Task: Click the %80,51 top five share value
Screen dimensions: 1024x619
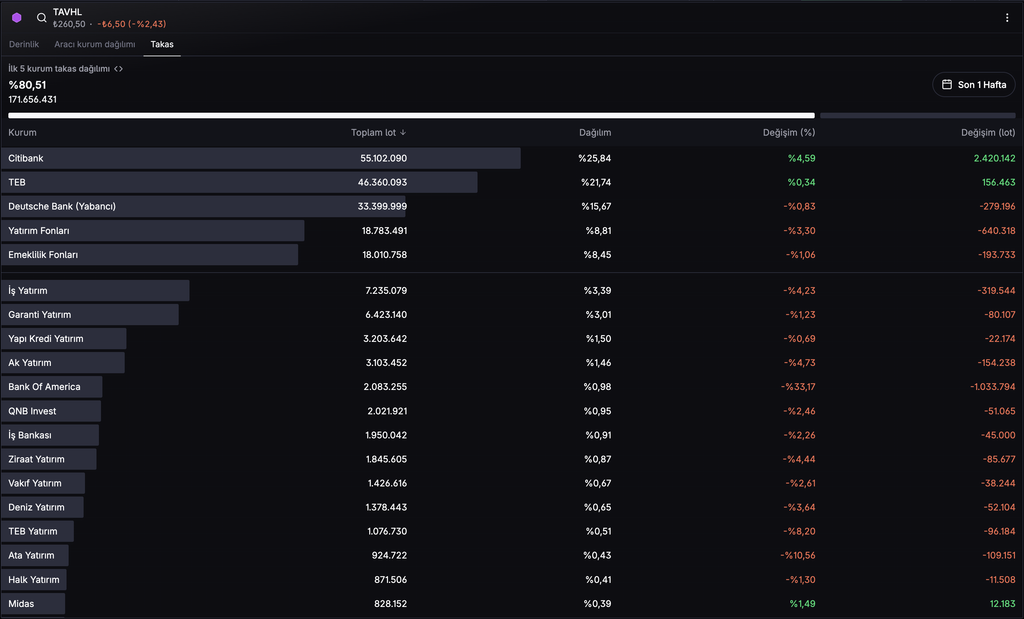Action: click(27, 85)
